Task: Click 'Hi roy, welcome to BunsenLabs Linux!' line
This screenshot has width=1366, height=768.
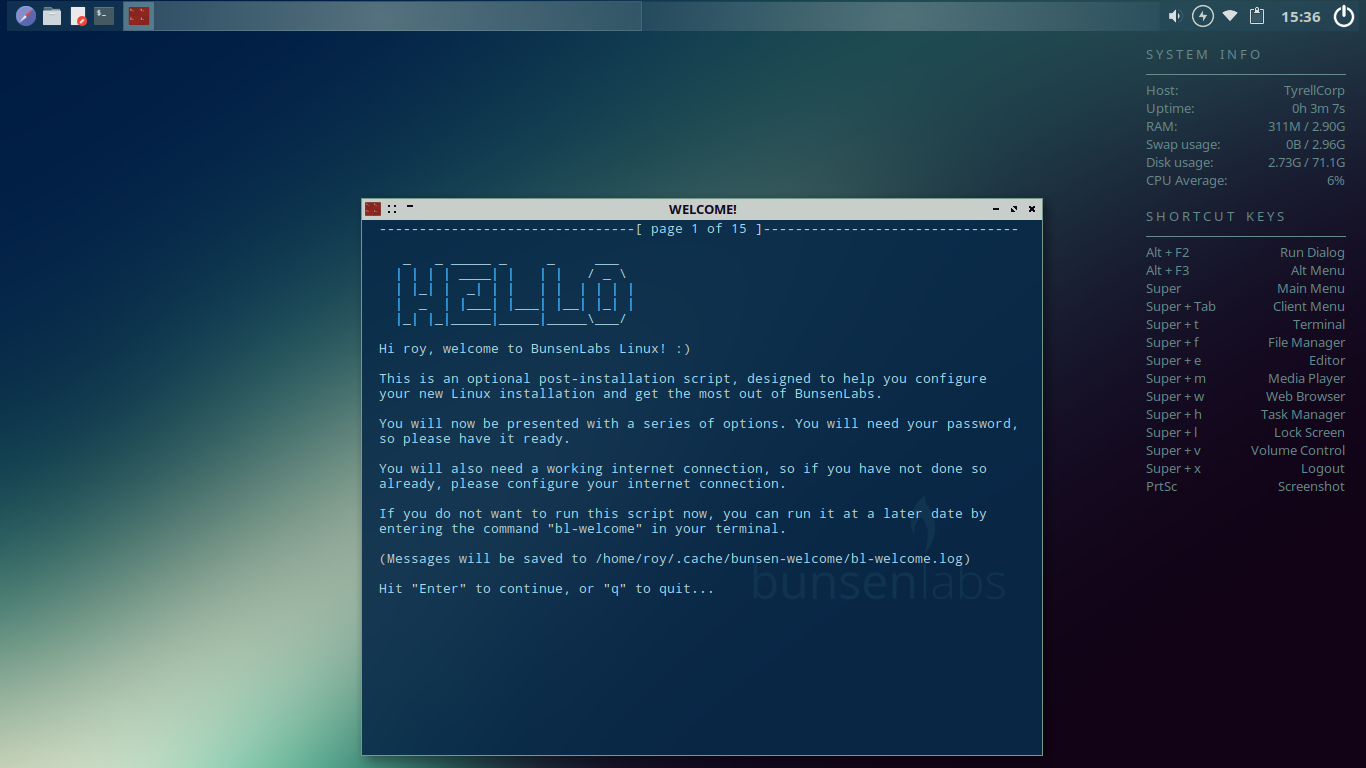Action: click(535, 349)
